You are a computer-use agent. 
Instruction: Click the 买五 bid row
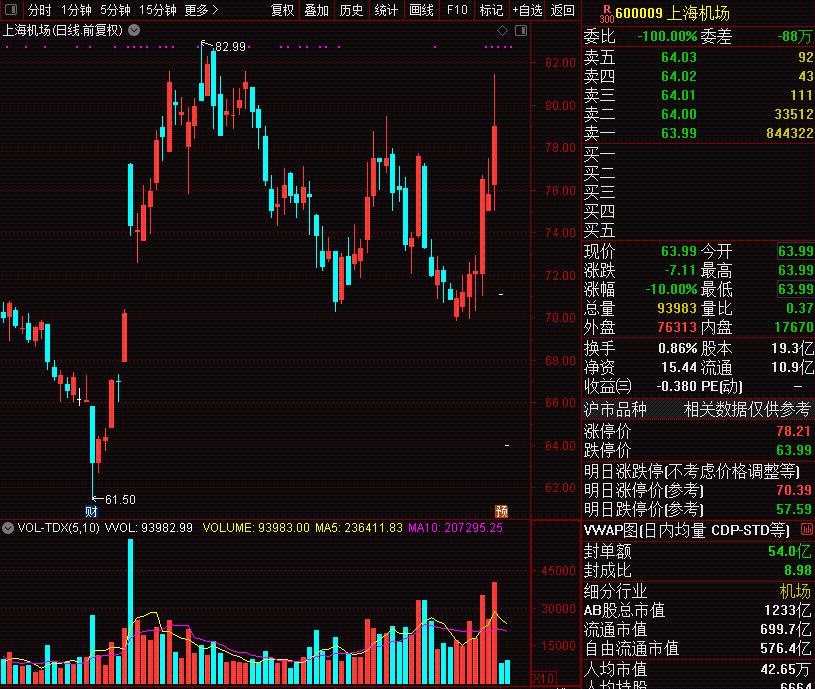698,230
